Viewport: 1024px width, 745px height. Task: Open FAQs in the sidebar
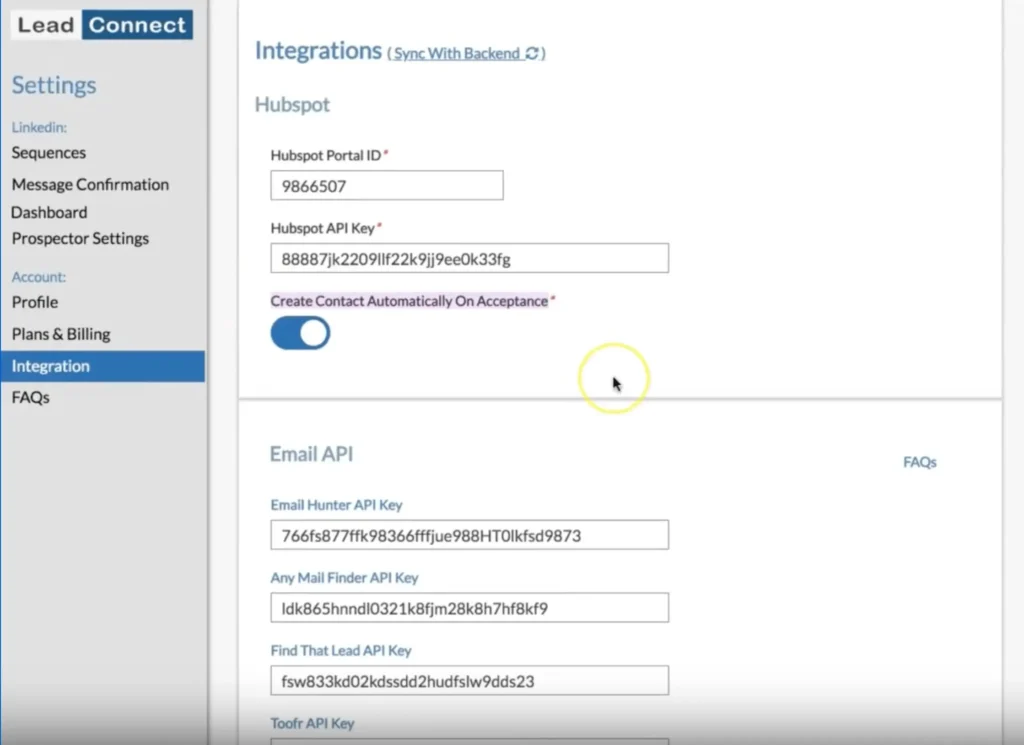click(30, 398)
